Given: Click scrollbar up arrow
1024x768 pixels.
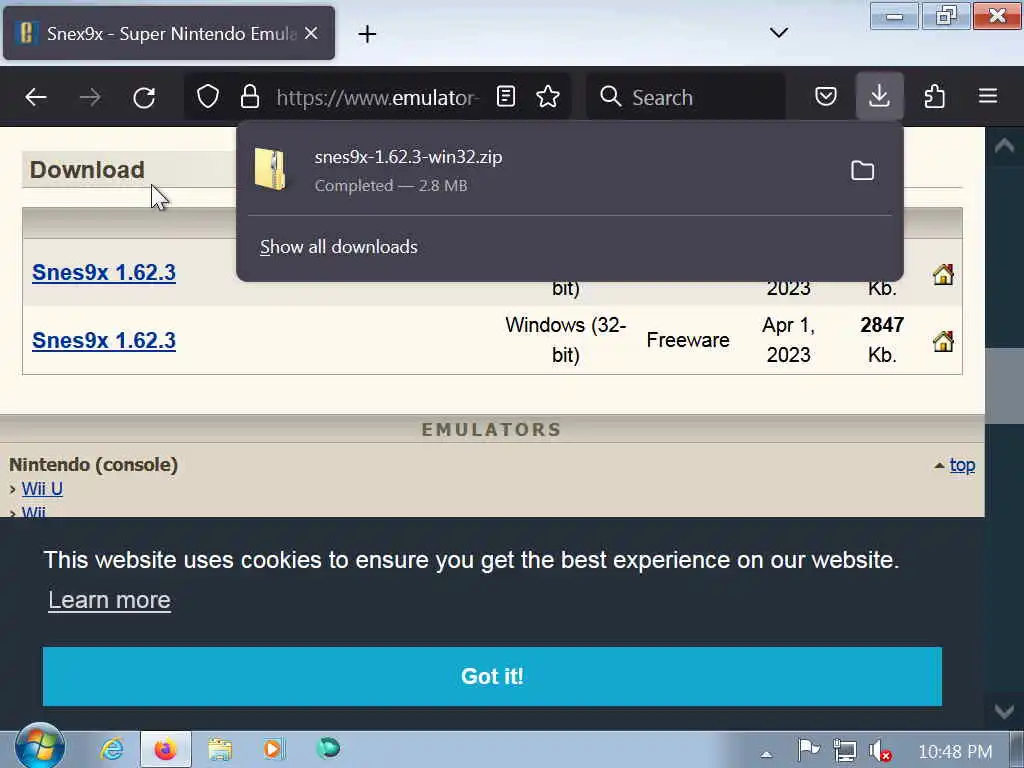Looking at the screenshot, I should 1004,146.
